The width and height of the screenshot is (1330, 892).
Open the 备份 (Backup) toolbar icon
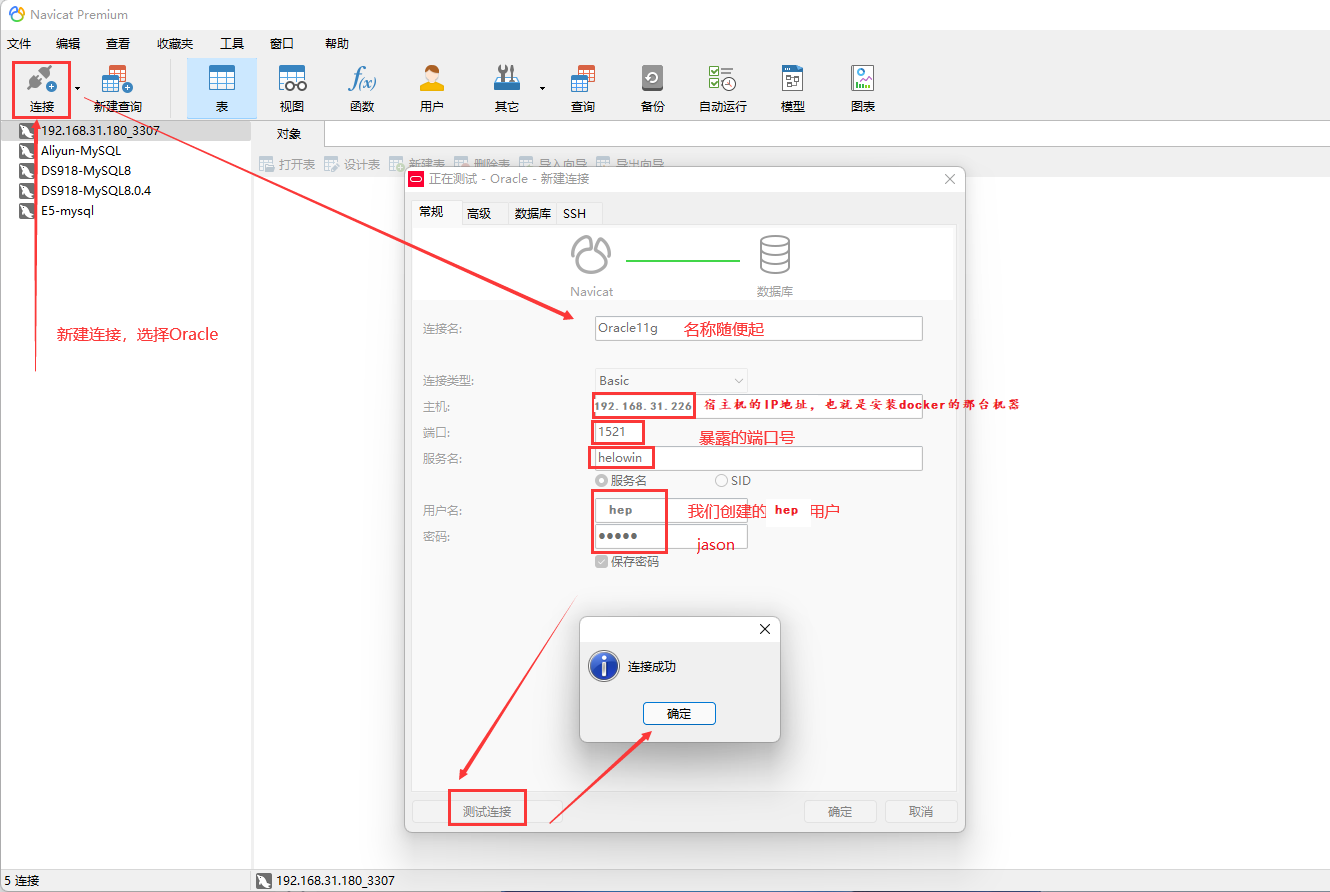pos(652,88)
